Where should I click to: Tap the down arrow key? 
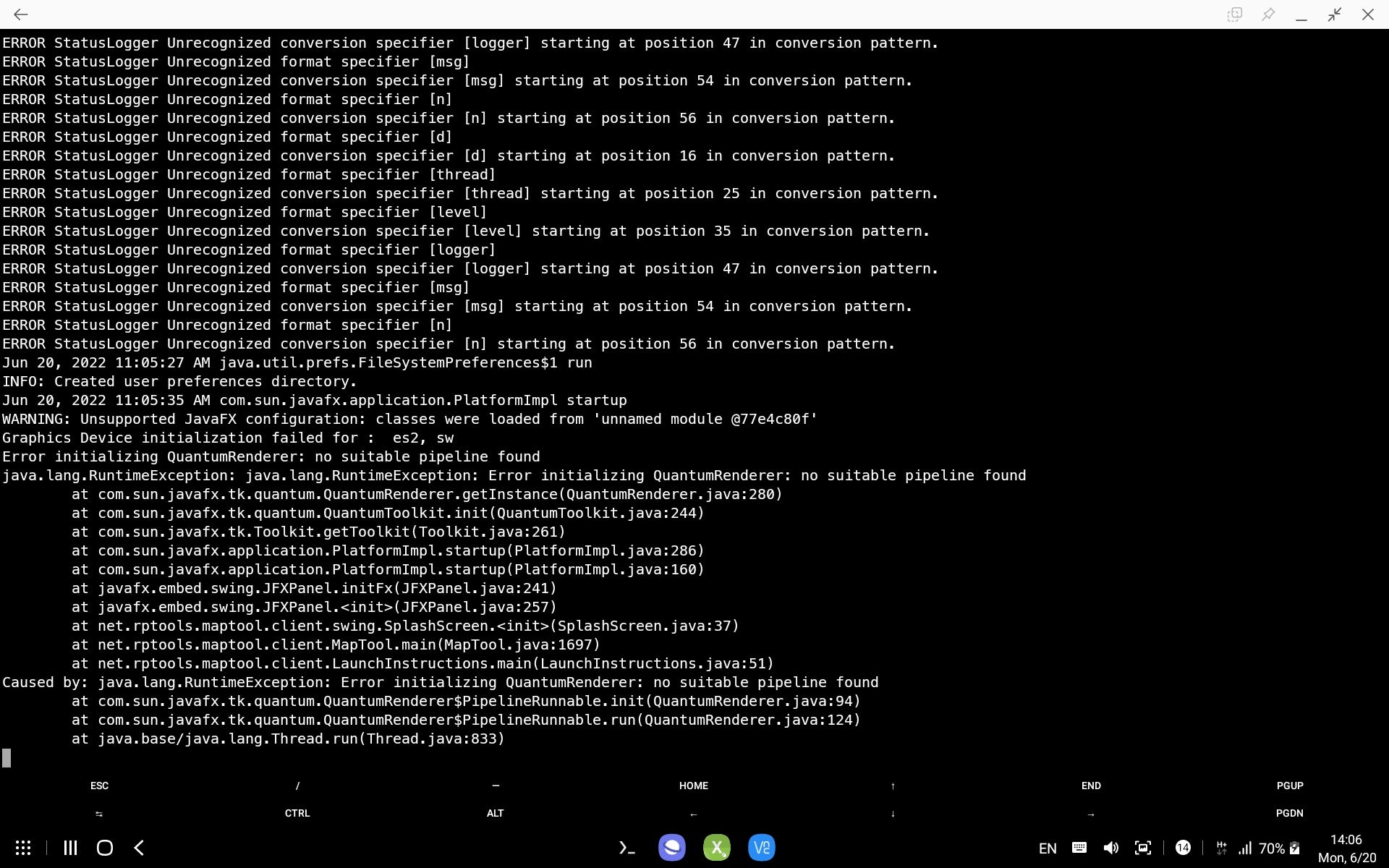[x=893, y=814]
